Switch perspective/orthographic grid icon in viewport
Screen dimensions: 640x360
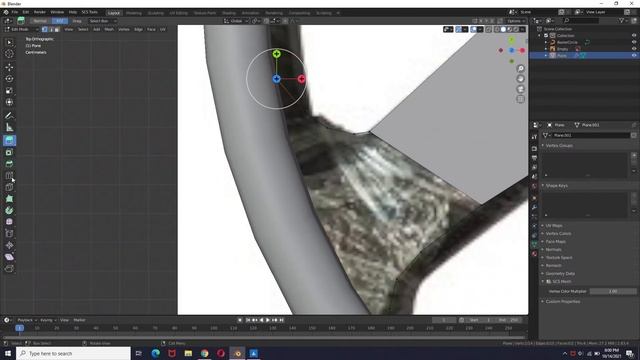point(520,99)
